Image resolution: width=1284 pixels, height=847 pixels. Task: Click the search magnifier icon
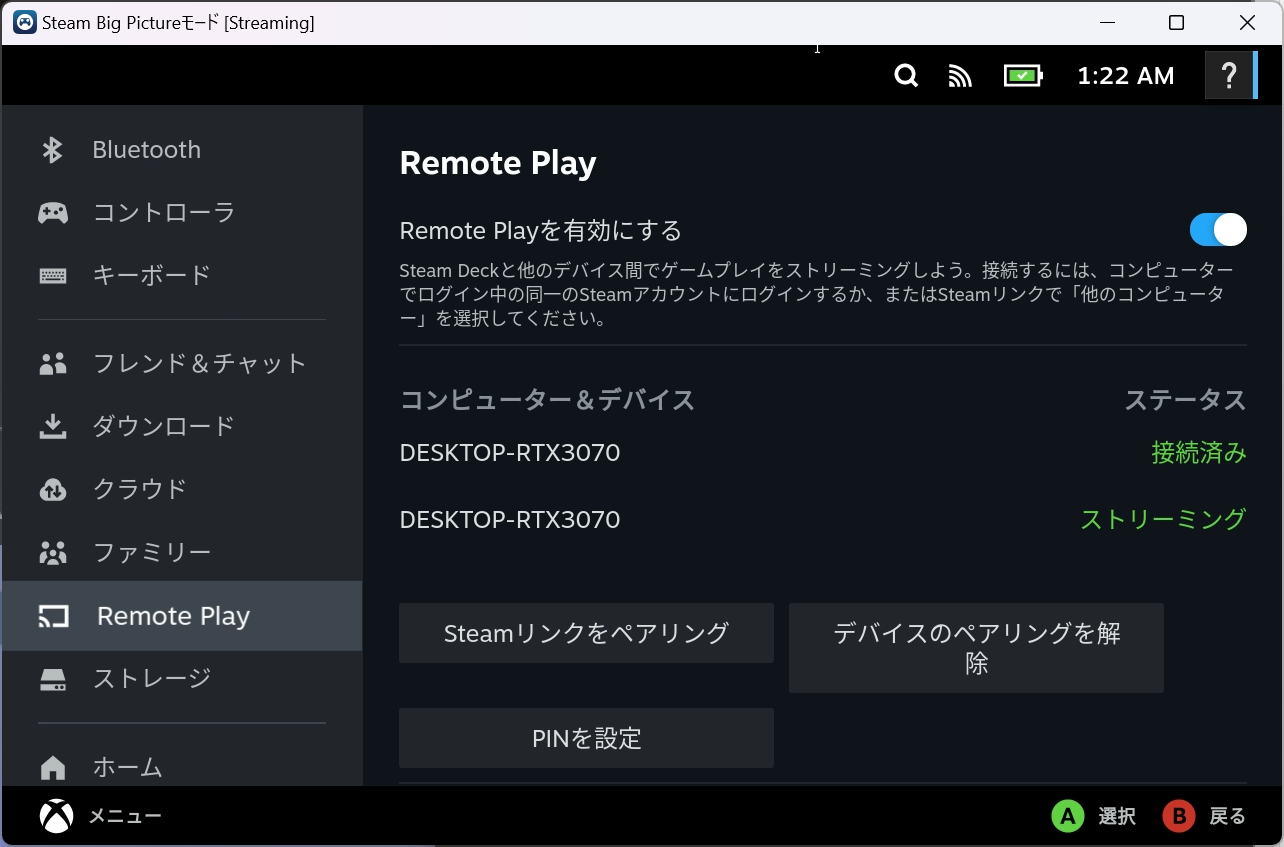pyautogui.click(x=906, y=76)
